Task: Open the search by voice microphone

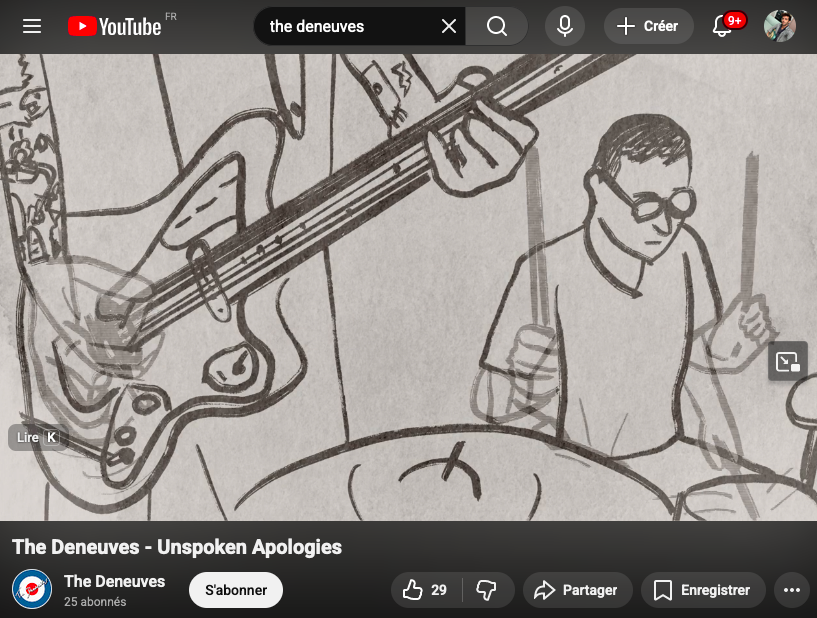Action: click(565, 26)
